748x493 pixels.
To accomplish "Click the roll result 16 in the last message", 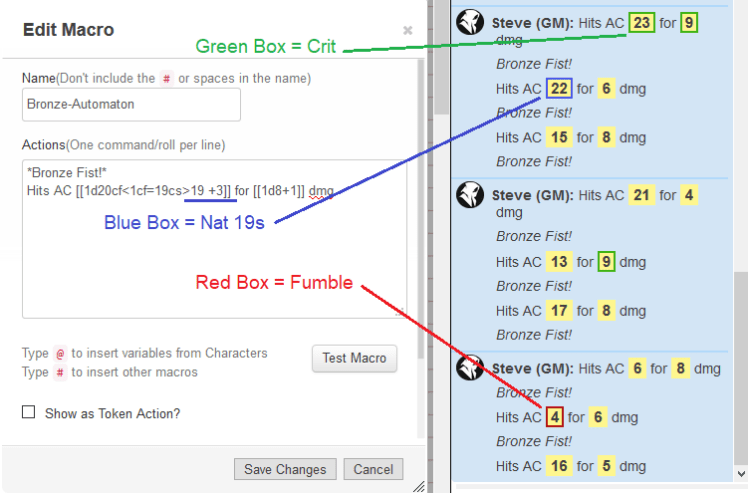I will click(x=559, y=465).
